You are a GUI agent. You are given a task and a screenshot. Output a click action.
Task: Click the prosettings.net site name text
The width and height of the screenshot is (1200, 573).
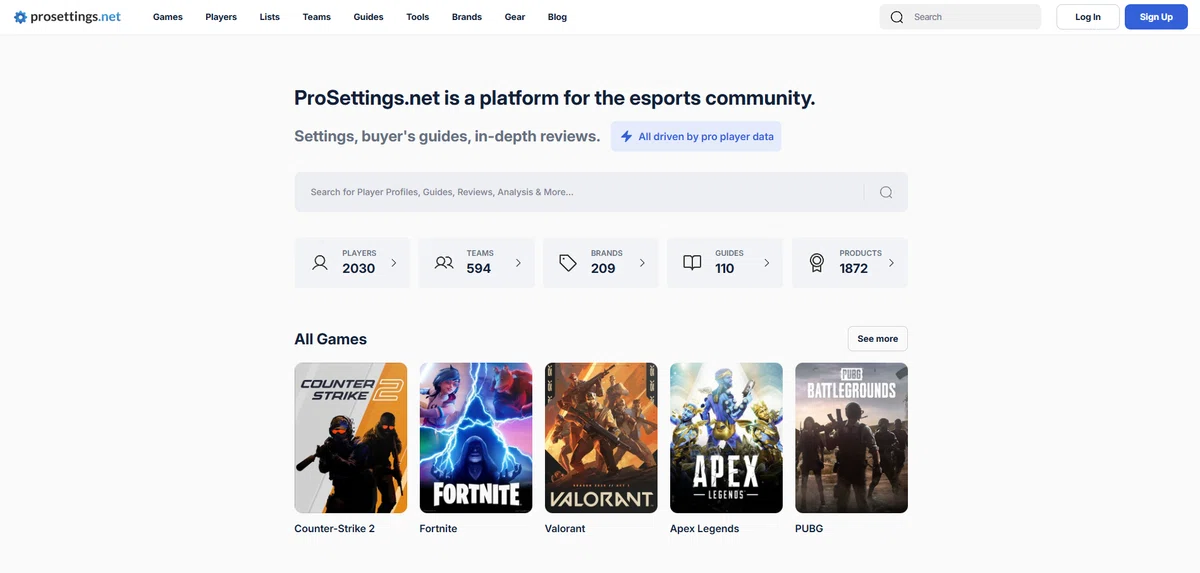75,17
